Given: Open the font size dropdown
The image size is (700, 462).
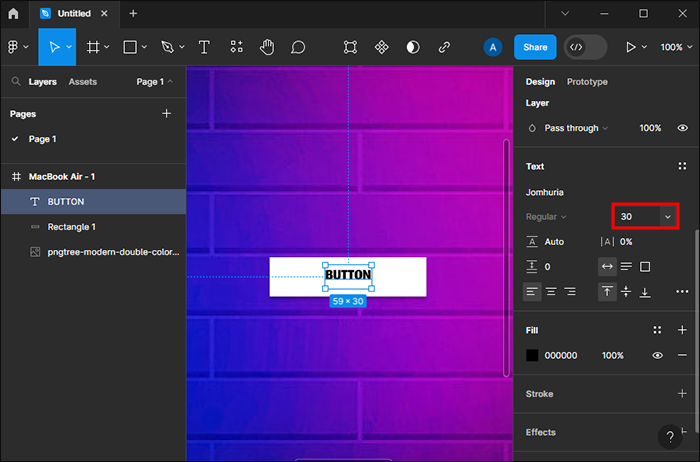Looking at the screenshot, I should click(668, 216).
